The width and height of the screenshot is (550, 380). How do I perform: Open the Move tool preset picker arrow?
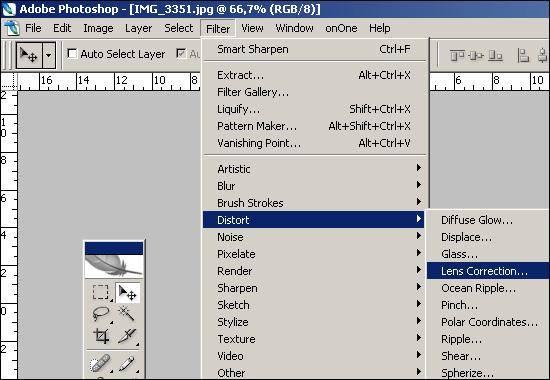49,55
